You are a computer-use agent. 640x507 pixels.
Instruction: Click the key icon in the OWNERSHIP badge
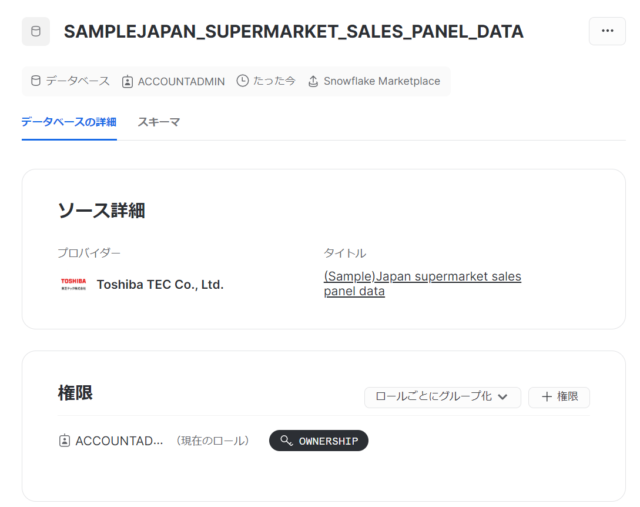click(287, 440)
